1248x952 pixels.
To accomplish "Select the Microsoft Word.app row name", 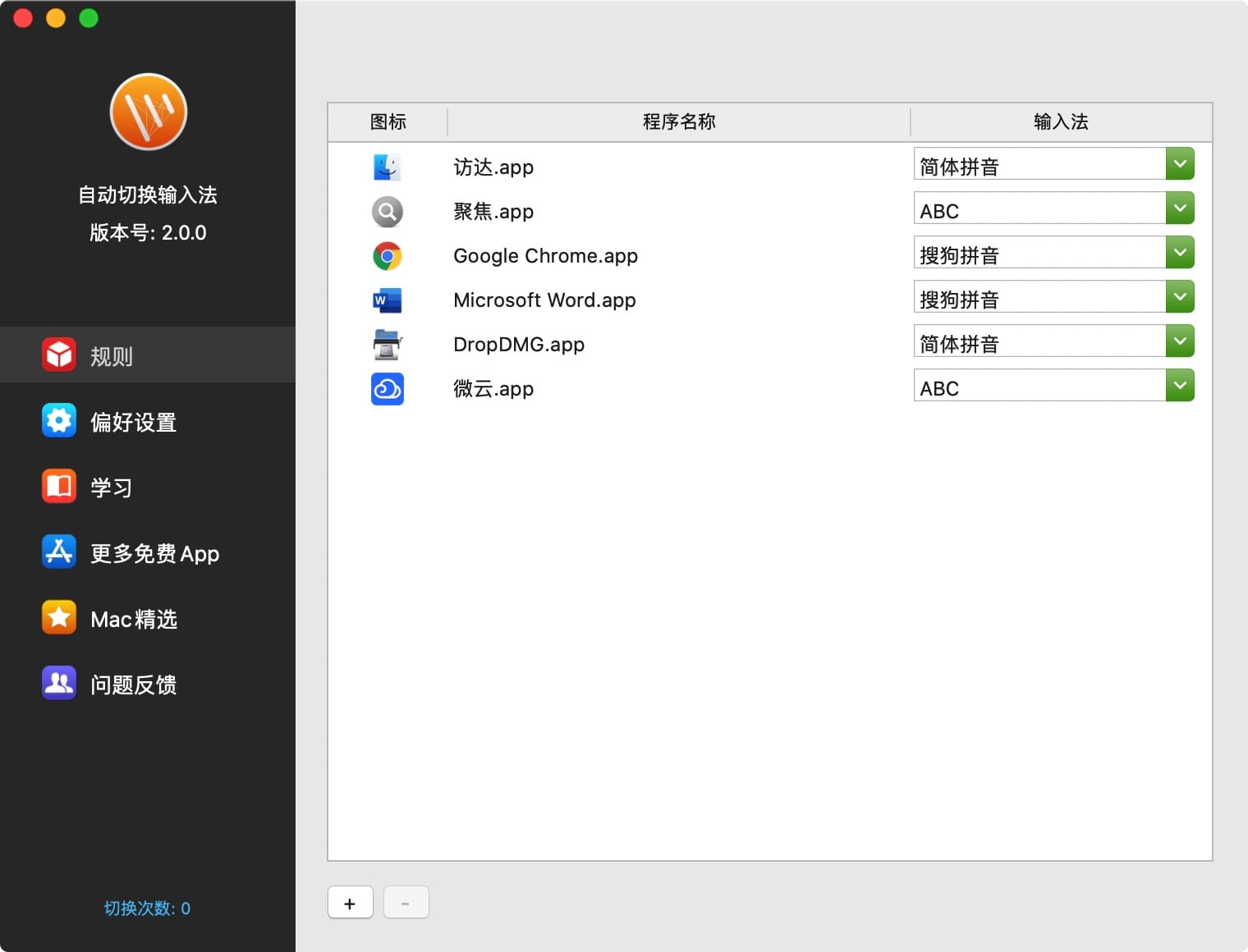I will click(545, 300).
